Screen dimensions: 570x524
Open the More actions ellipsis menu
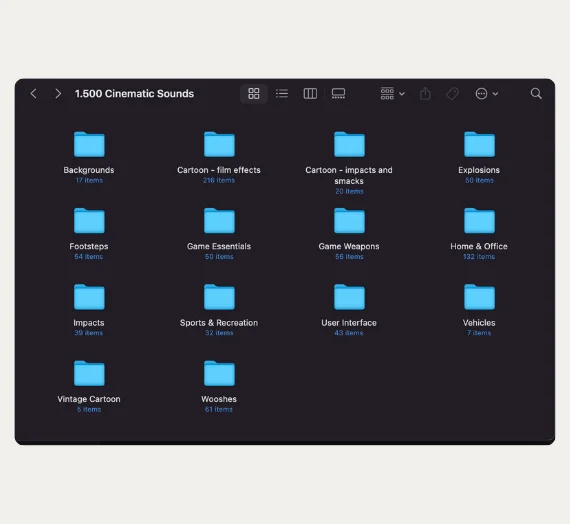coord(486,94)
